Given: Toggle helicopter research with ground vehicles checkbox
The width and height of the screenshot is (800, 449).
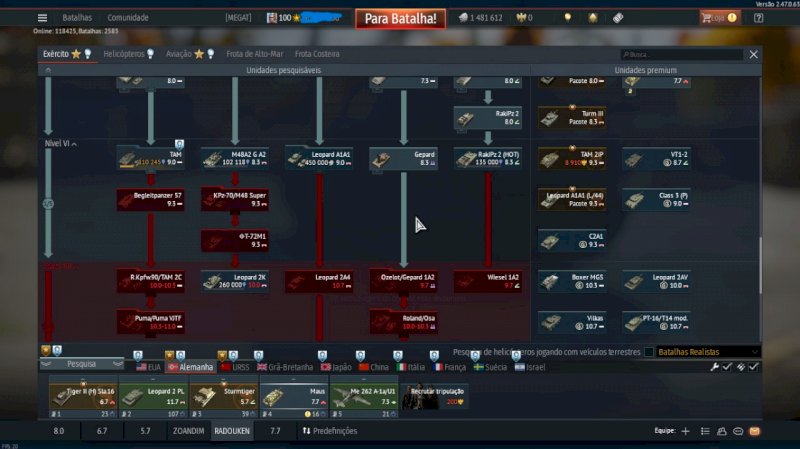Looking at the screenshot, I should [650, 352].
